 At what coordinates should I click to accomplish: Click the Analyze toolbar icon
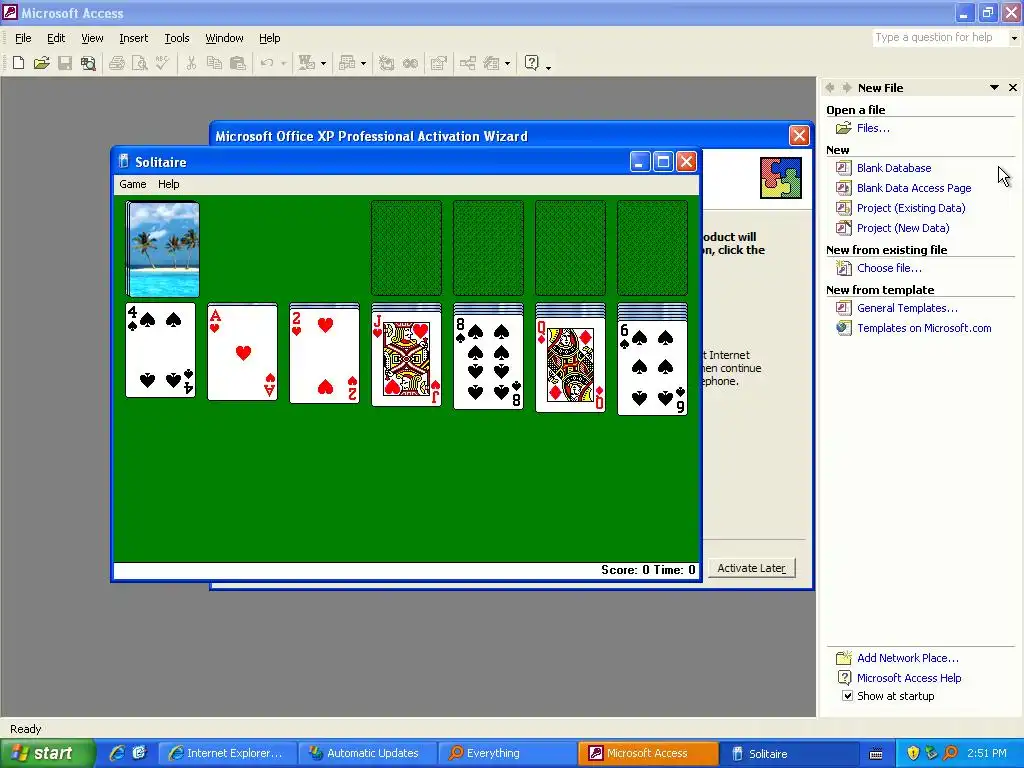(347, 63)
